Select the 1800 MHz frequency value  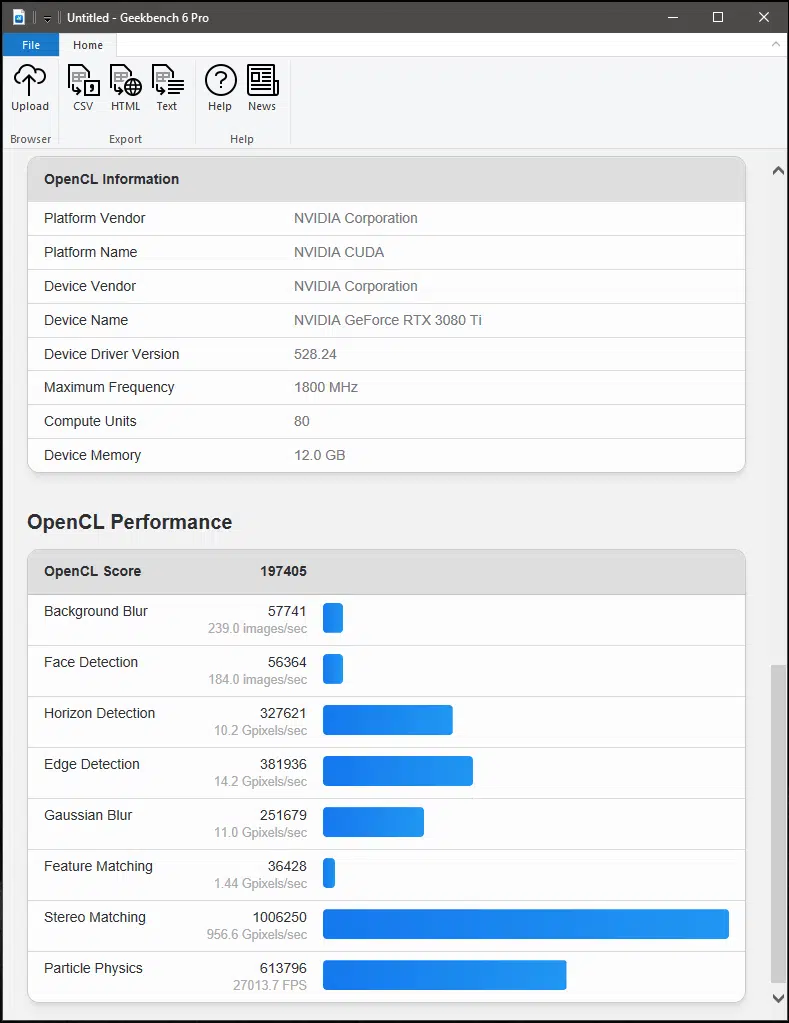(x=326, y=387)
